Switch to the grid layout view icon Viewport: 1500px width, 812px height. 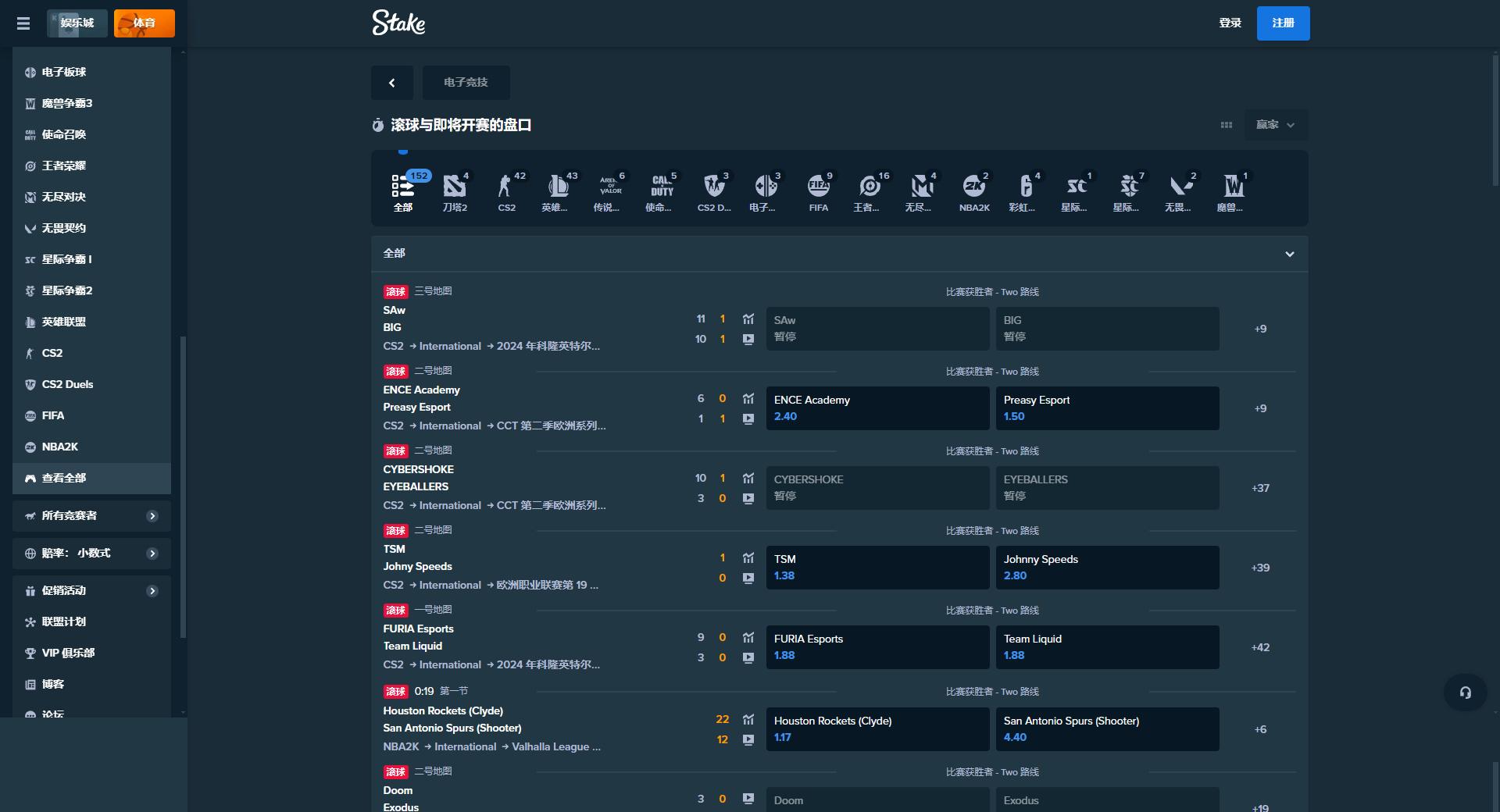(1227, 125)
